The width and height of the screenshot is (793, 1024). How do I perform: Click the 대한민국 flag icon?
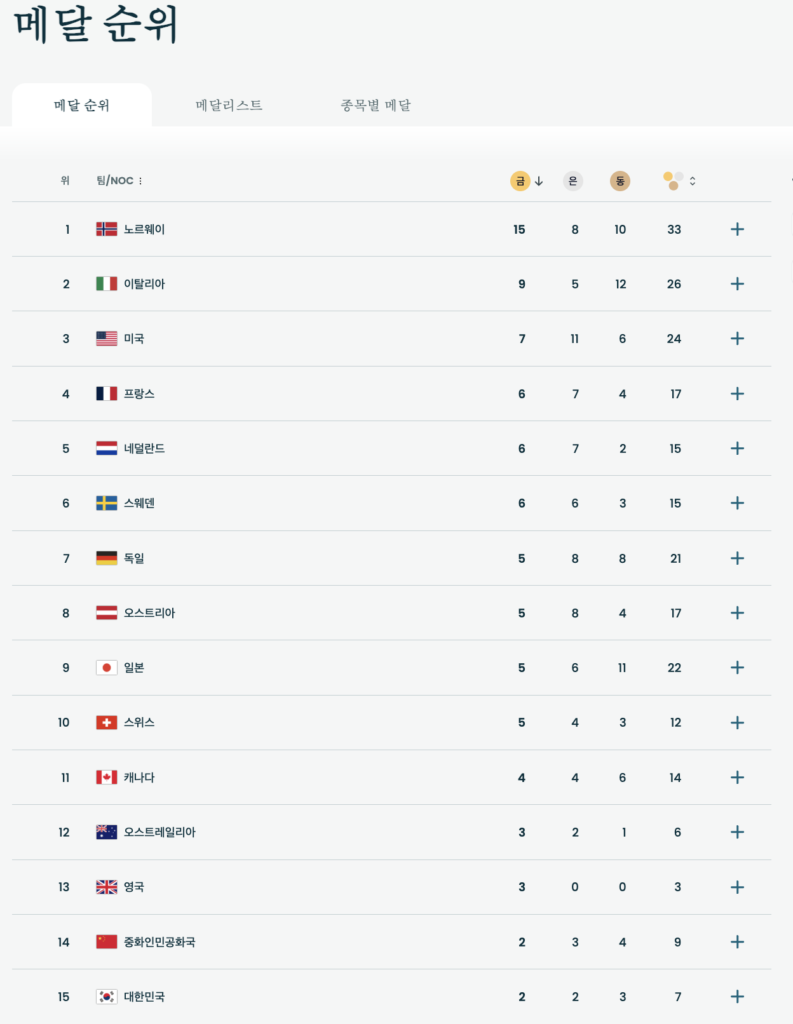point(107,997)
